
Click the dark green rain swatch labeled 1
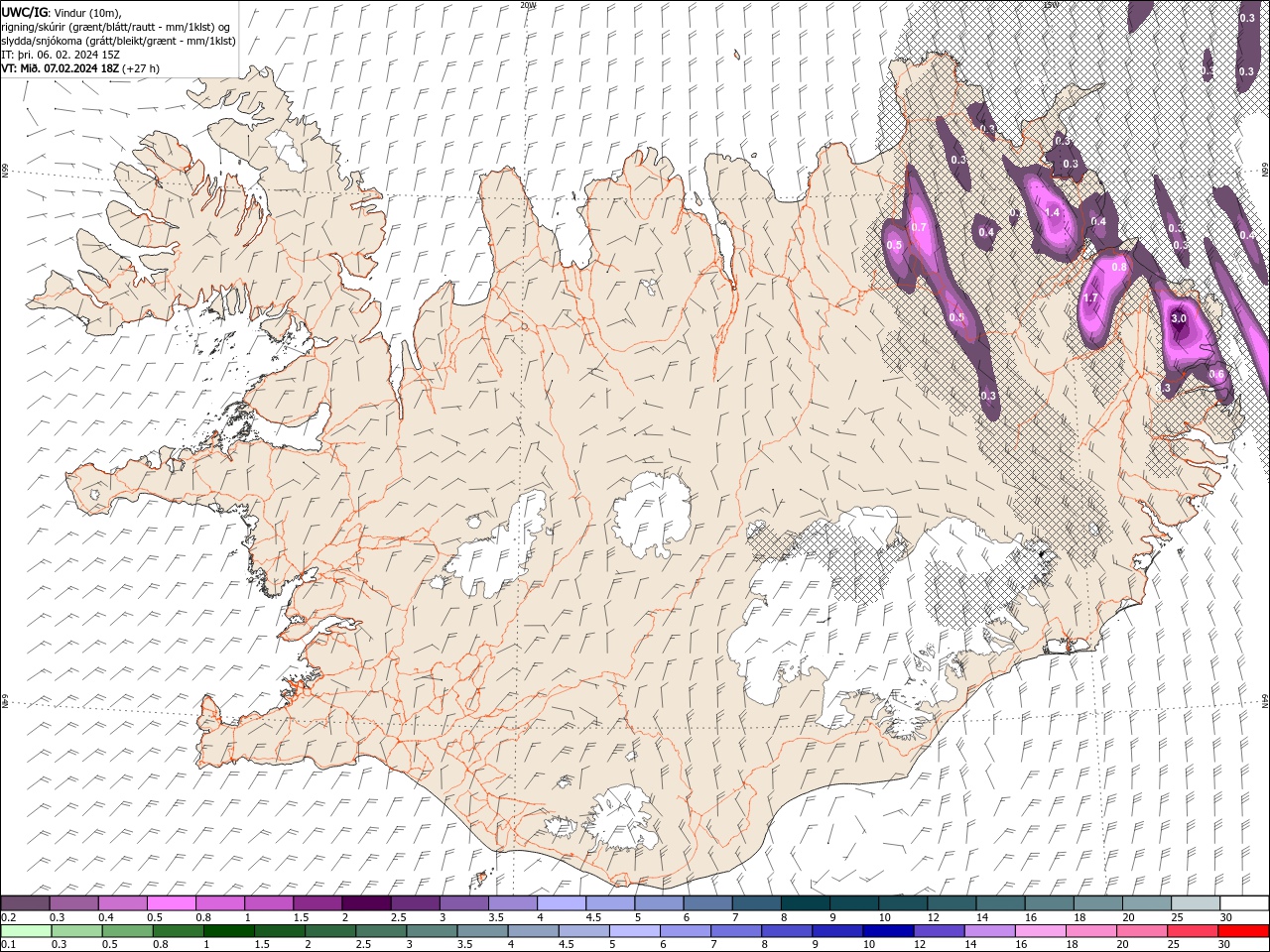229,931
